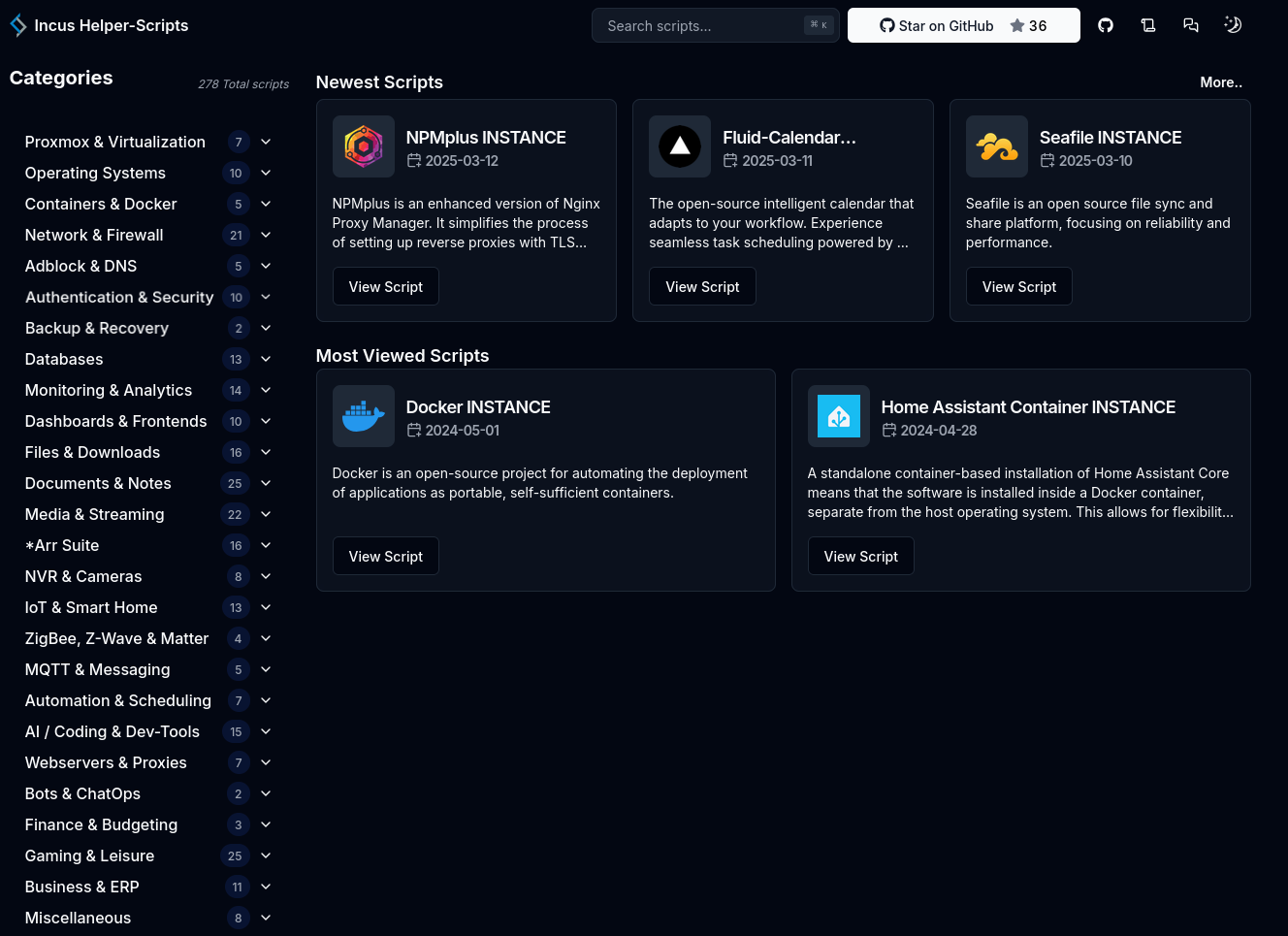Click NPMplus INSTANCE title
Screen dimensions: 1288x936
[486, 138]
